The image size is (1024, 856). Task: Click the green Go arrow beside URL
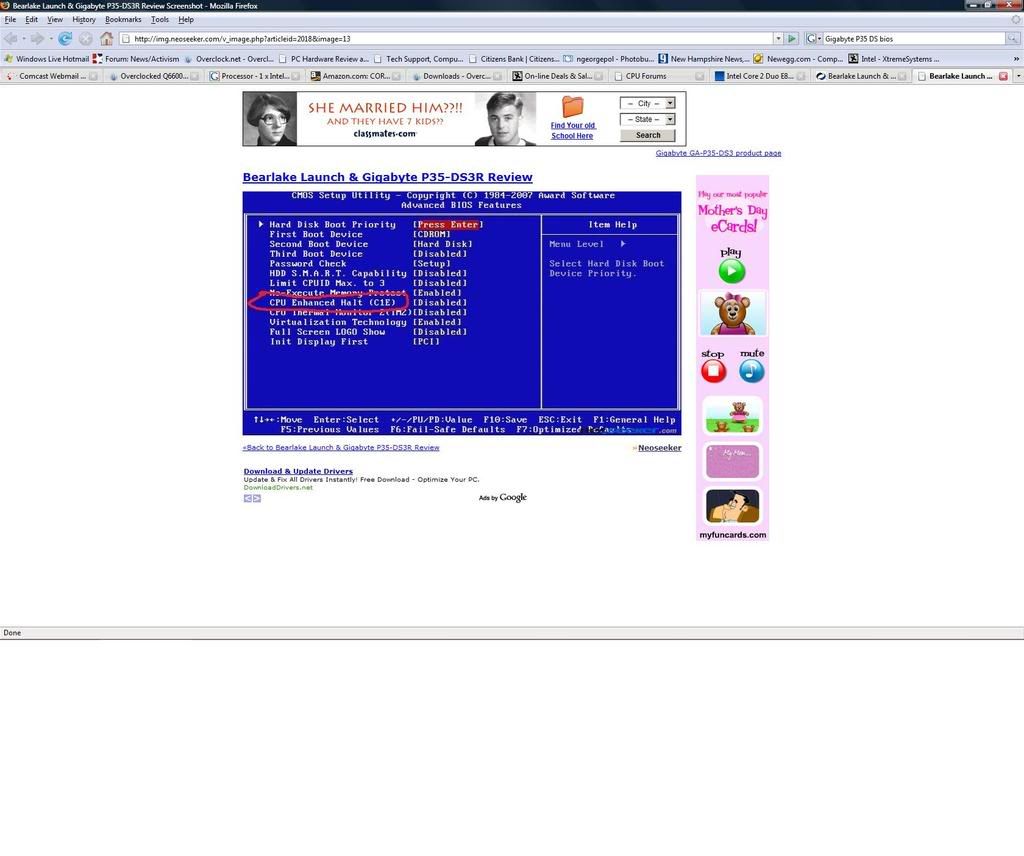coord(792,39)
